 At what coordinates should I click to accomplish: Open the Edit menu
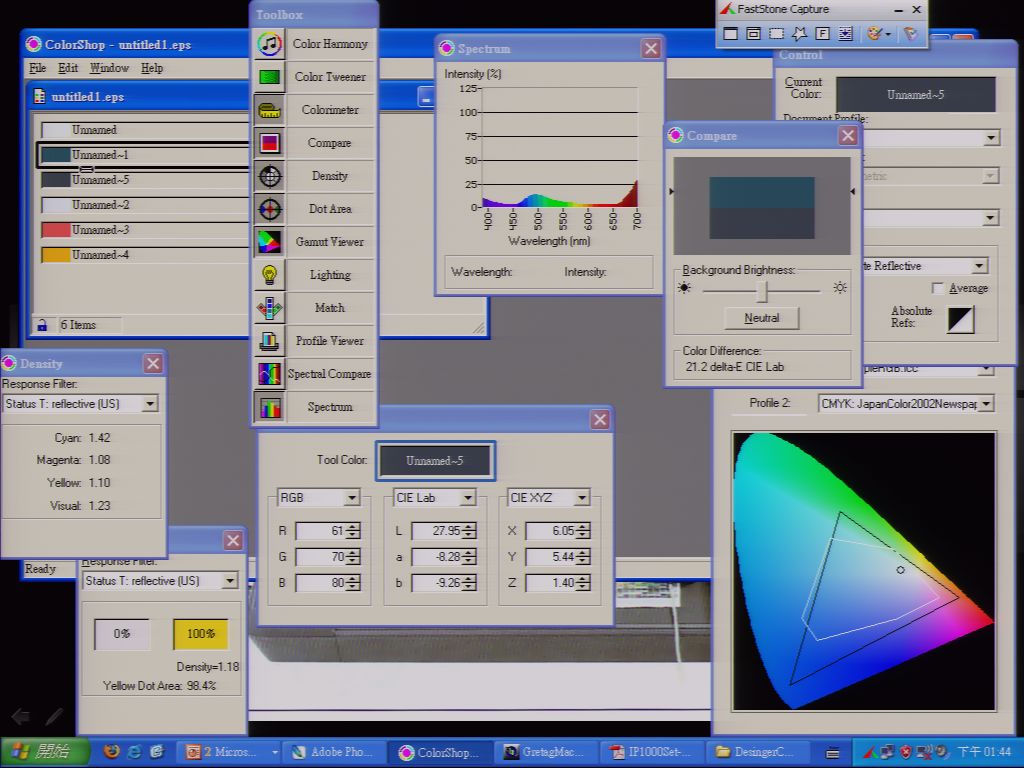click(x=68, y=68)
